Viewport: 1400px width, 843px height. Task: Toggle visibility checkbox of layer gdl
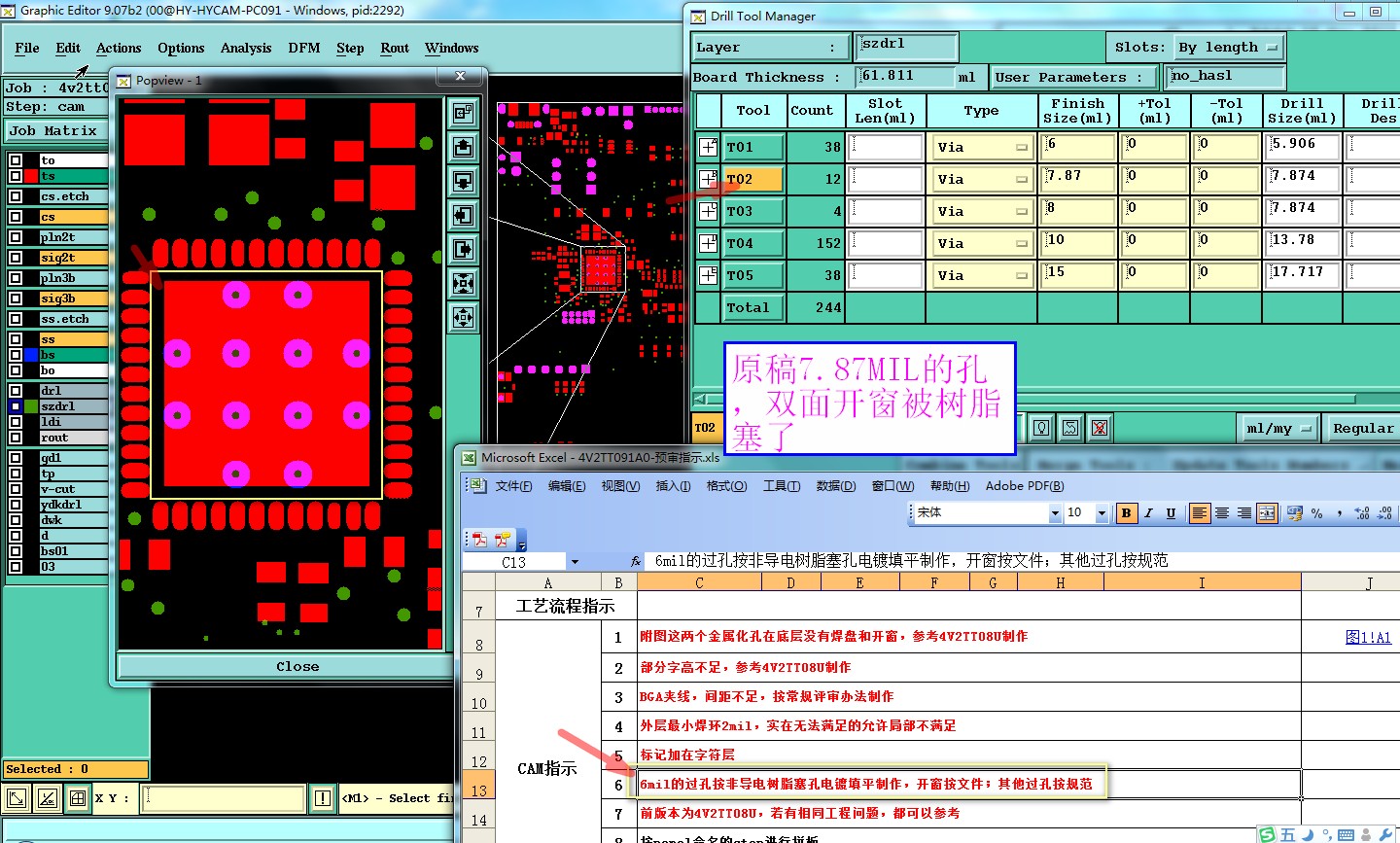click(x=16, y=458)
